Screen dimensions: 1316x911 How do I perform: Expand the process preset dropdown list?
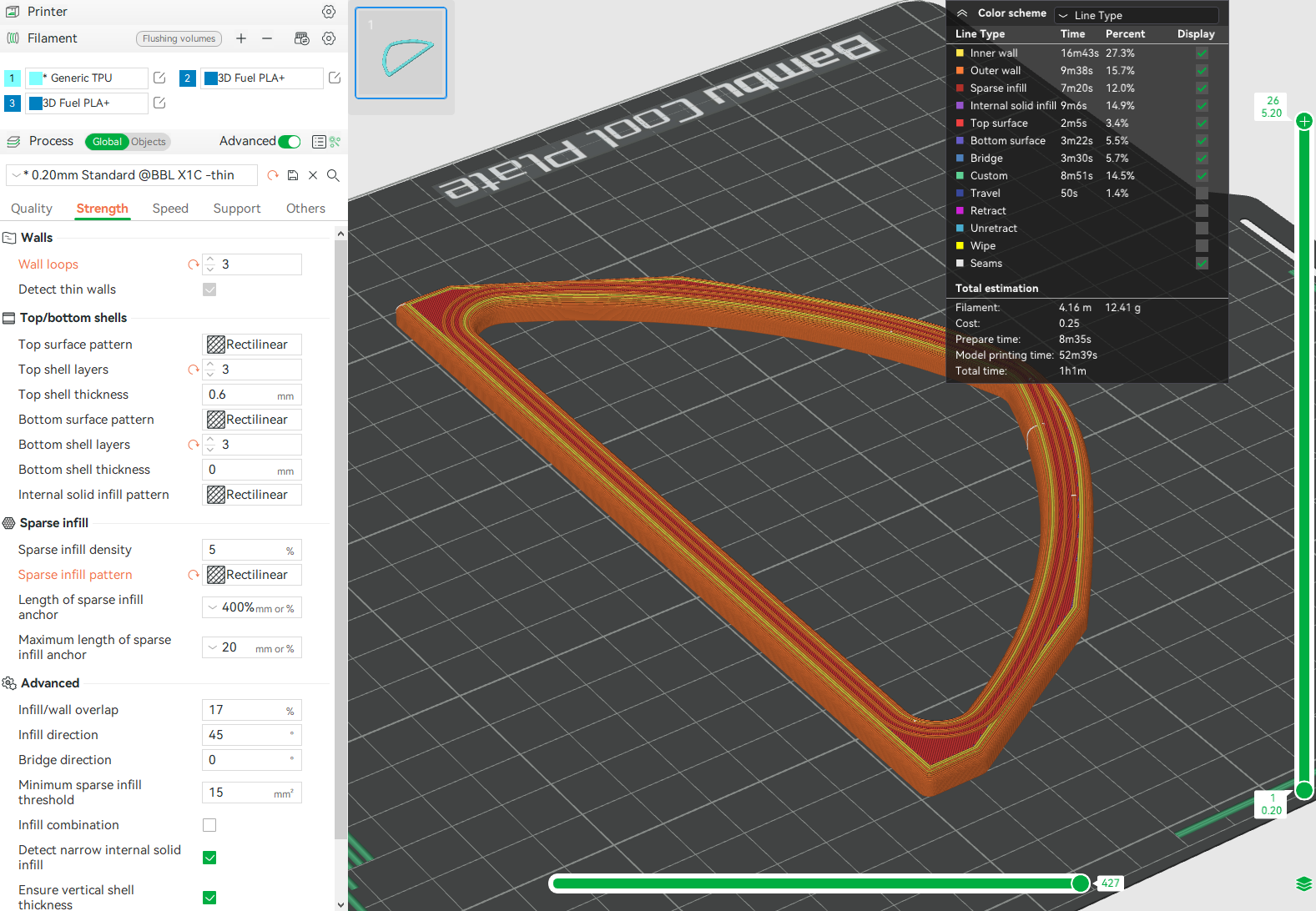click(17, 175)
